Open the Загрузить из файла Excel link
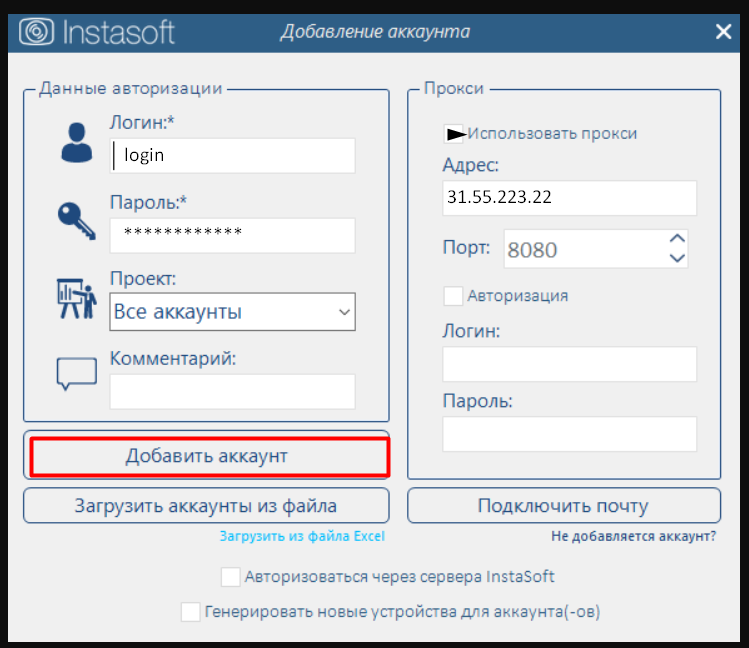Viewport: 749px width, 648px height. coord(302,536)
